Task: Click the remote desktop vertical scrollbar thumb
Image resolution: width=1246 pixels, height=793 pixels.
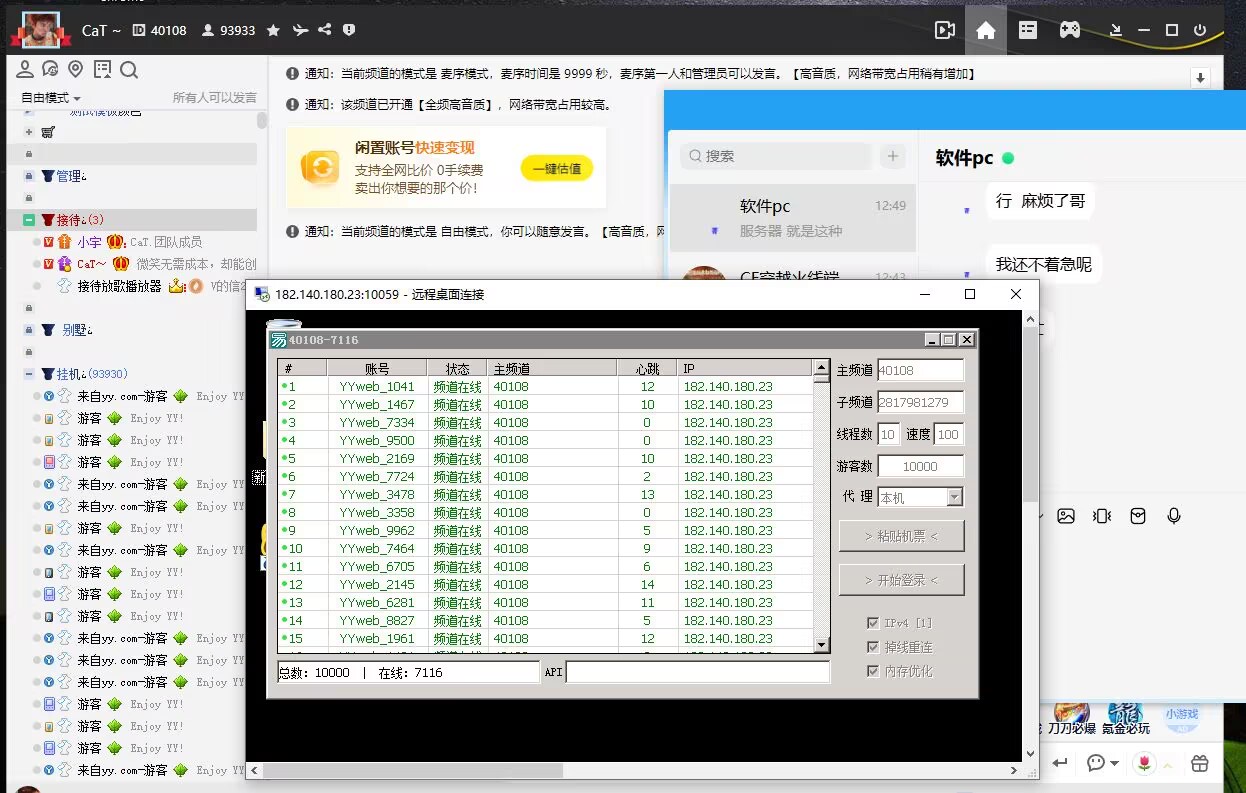Action: (1031, 415)
